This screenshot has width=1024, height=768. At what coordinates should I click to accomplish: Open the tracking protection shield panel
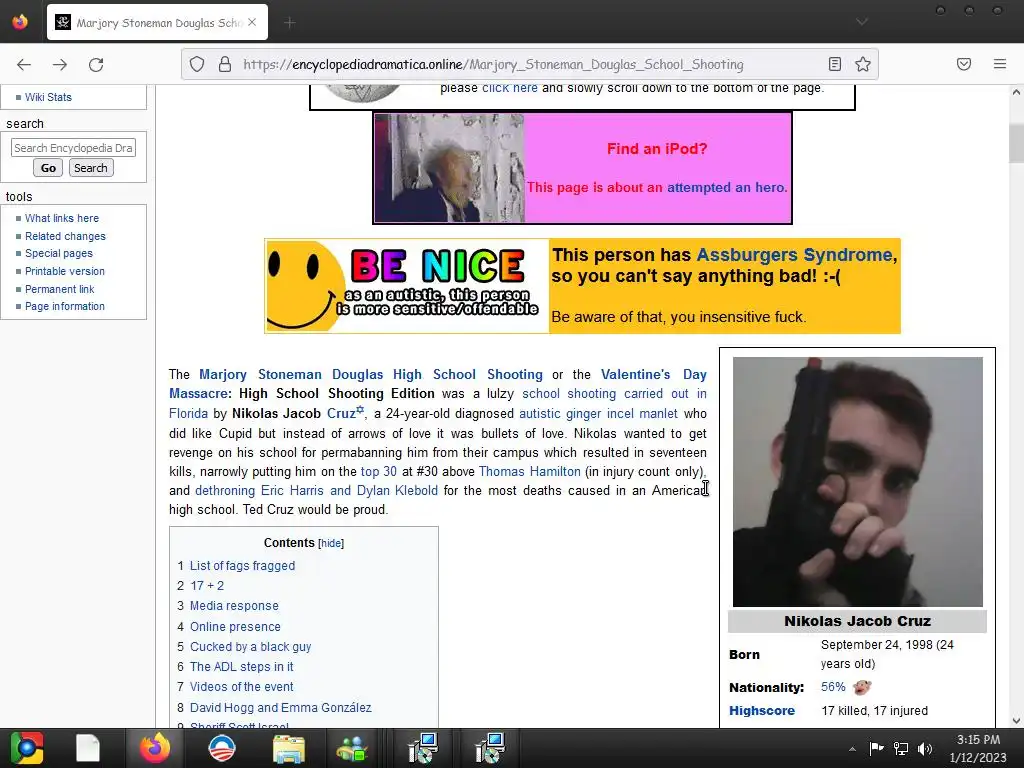click(197, 64)
